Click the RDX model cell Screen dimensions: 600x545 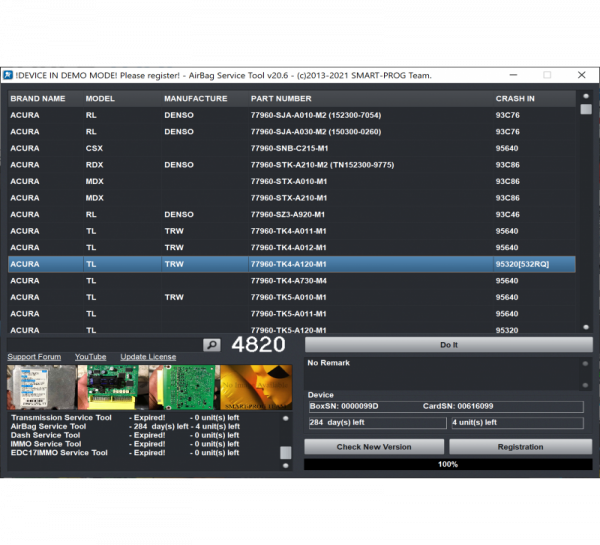[95, 165]
